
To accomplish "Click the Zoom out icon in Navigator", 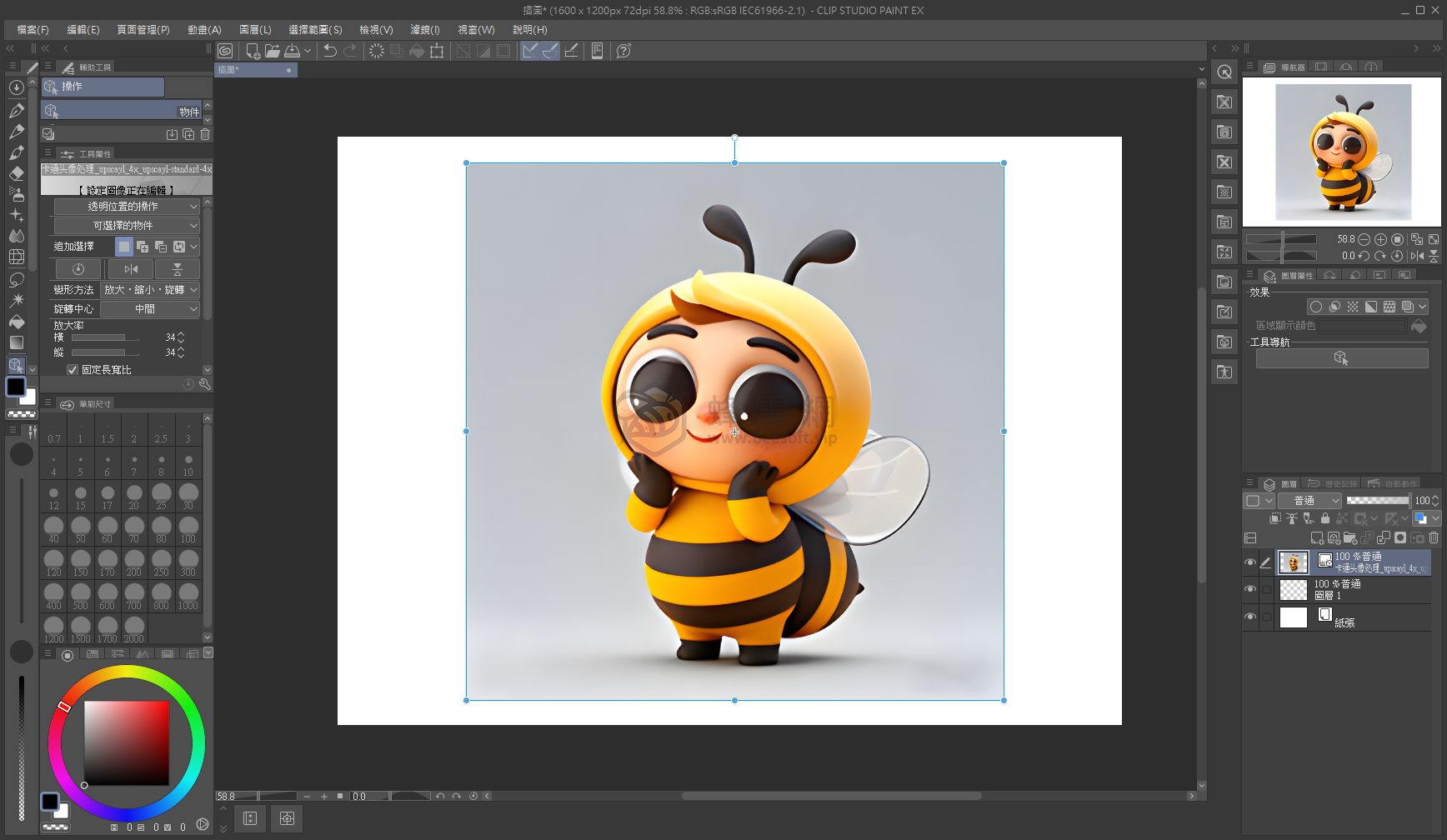I will click(1364, 239).
